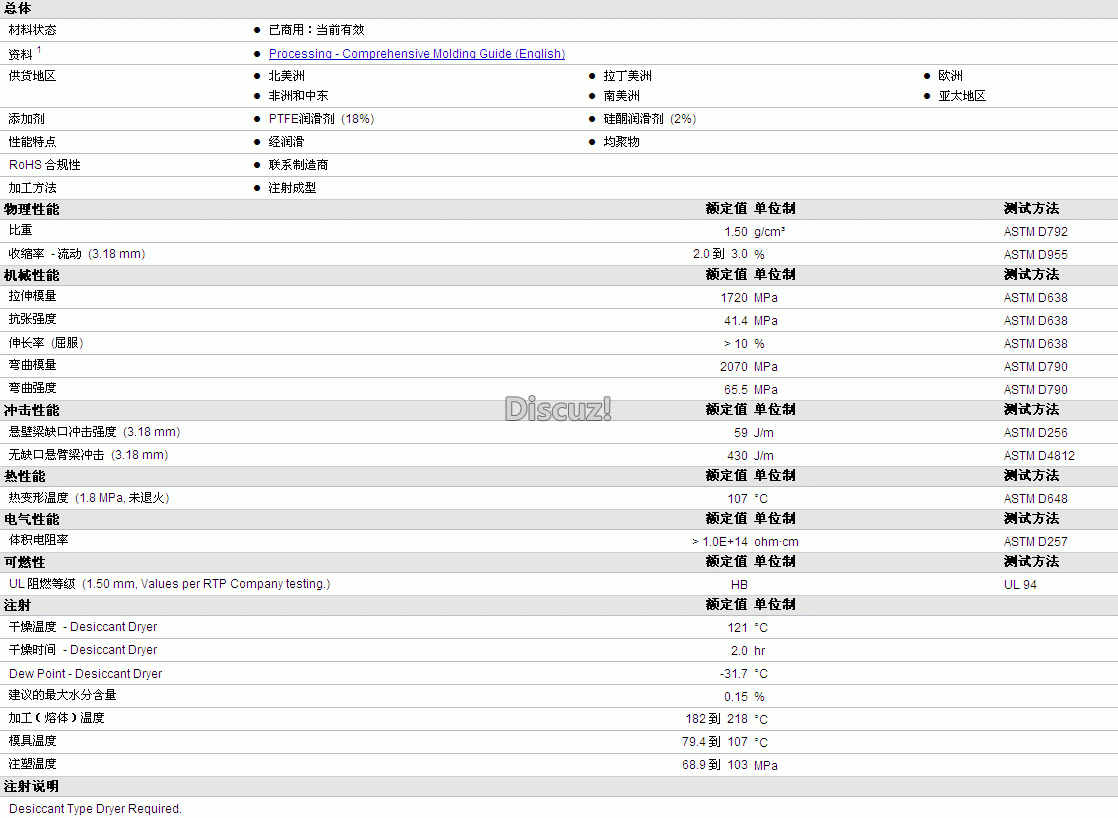1118x818 pixels.
Task: Select the ASTM D4812 test method
Action: [x=1039, y=456]
